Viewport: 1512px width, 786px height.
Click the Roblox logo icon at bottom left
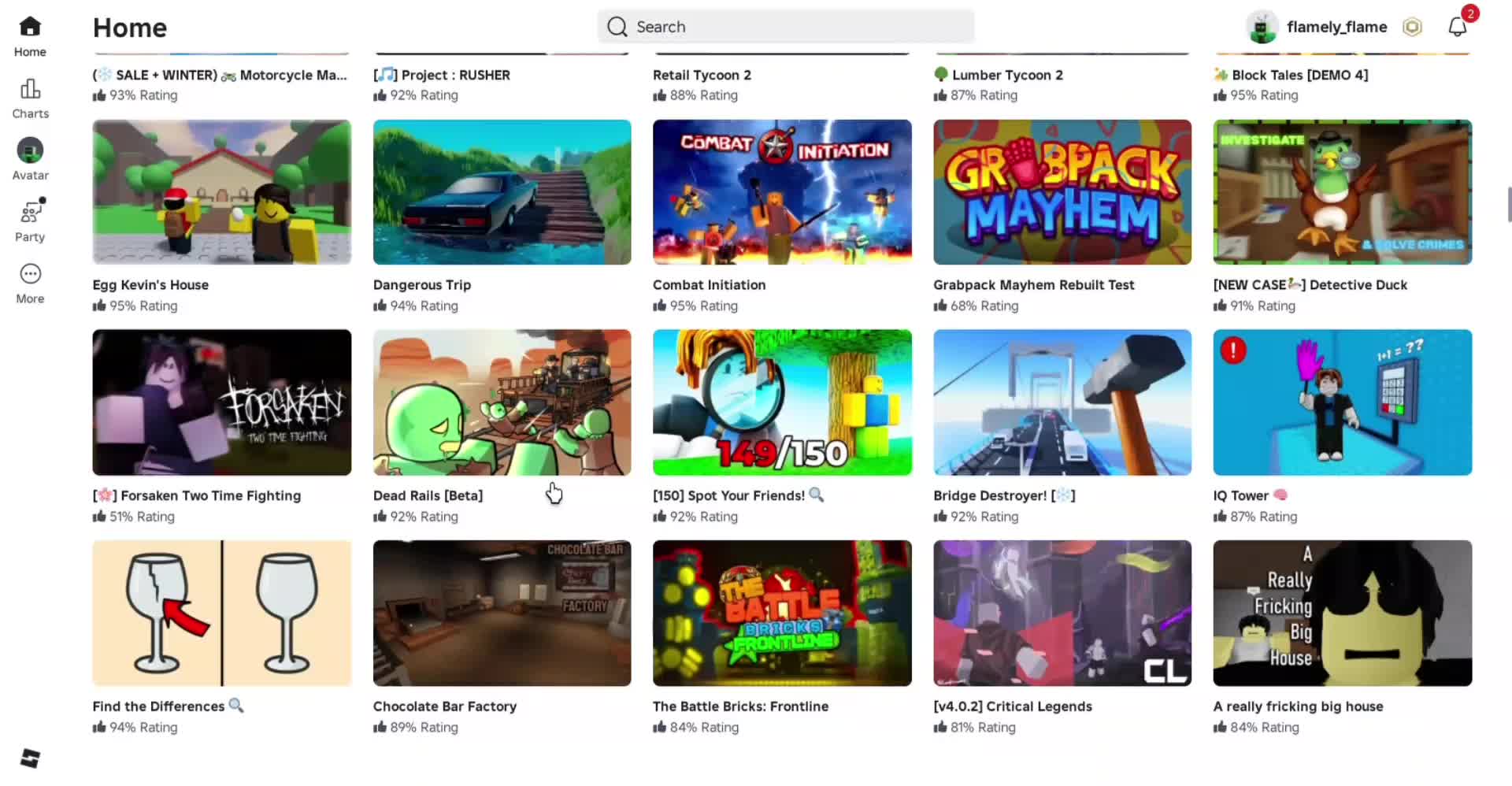click(30, 758)
